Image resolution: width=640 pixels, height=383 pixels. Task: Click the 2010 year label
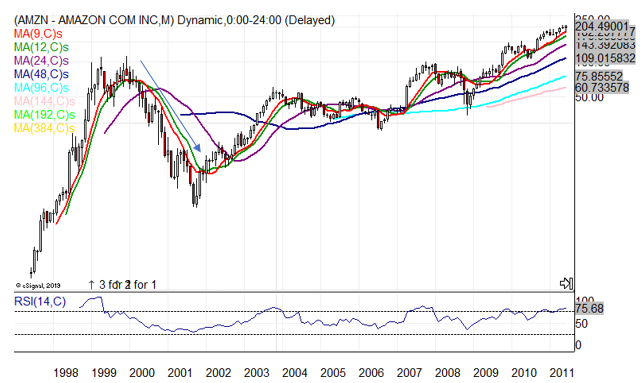(x=524, y=372)
